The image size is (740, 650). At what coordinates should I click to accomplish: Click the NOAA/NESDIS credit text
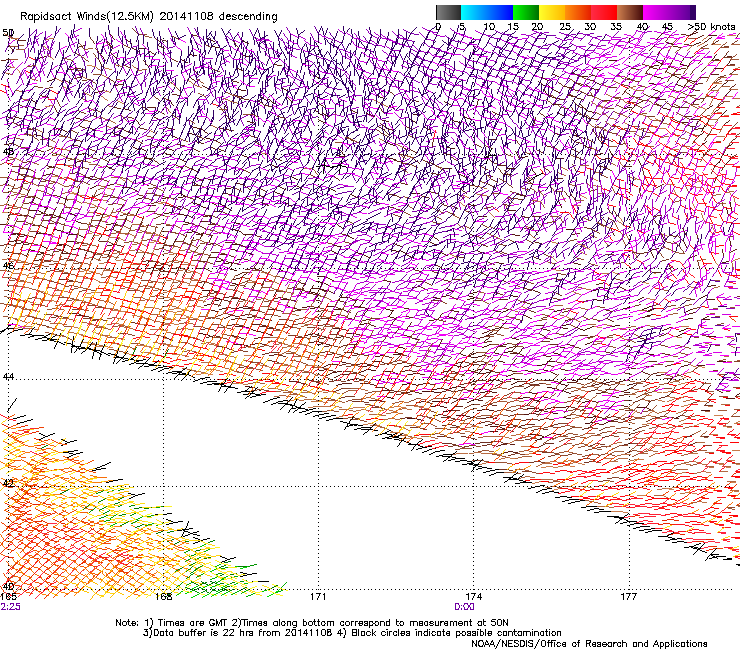click(x=589, y=644)
